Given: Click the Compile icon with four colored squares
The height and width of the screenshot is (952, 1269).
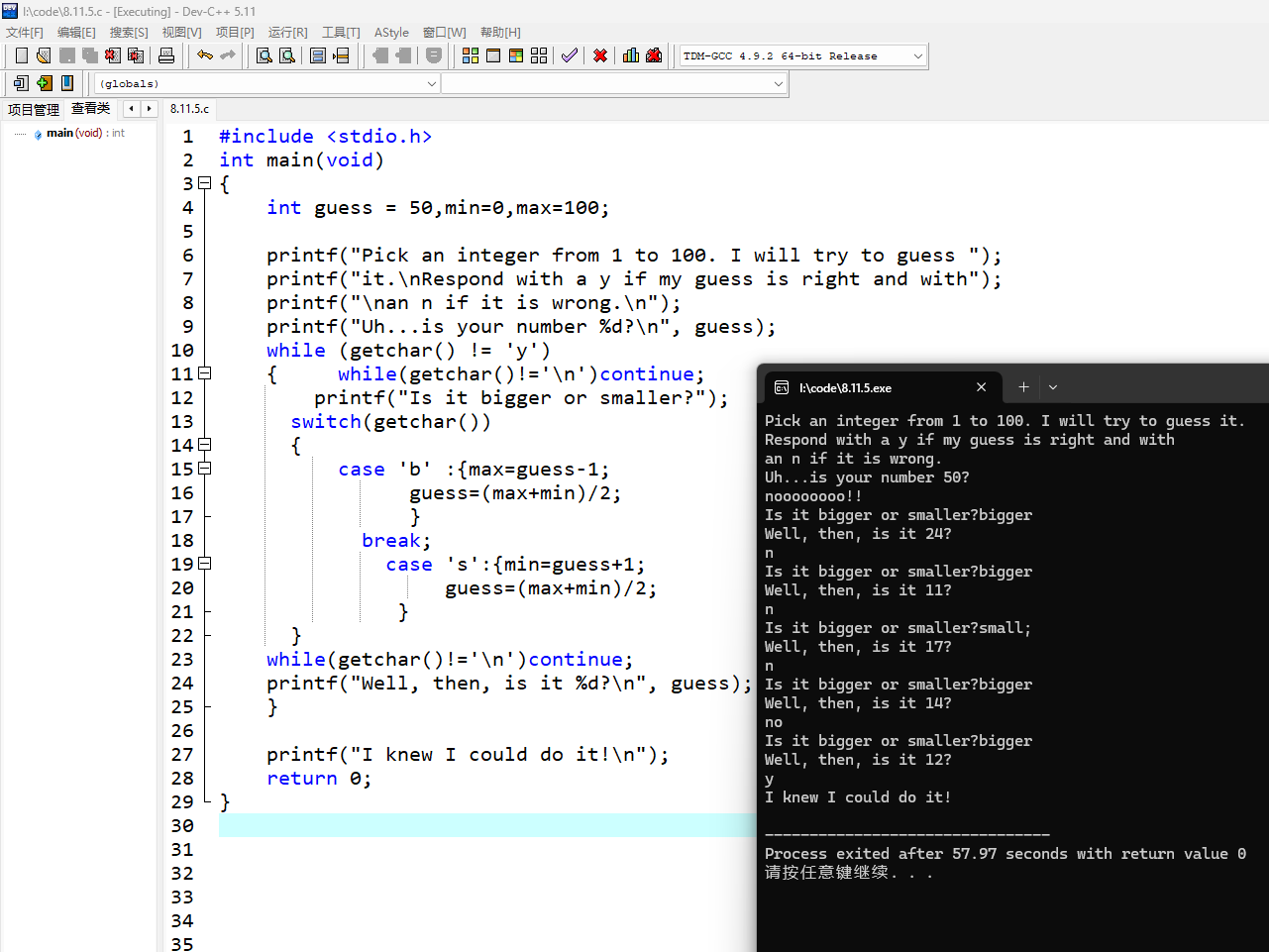Looking at the screenshot, I should point(471,55).
